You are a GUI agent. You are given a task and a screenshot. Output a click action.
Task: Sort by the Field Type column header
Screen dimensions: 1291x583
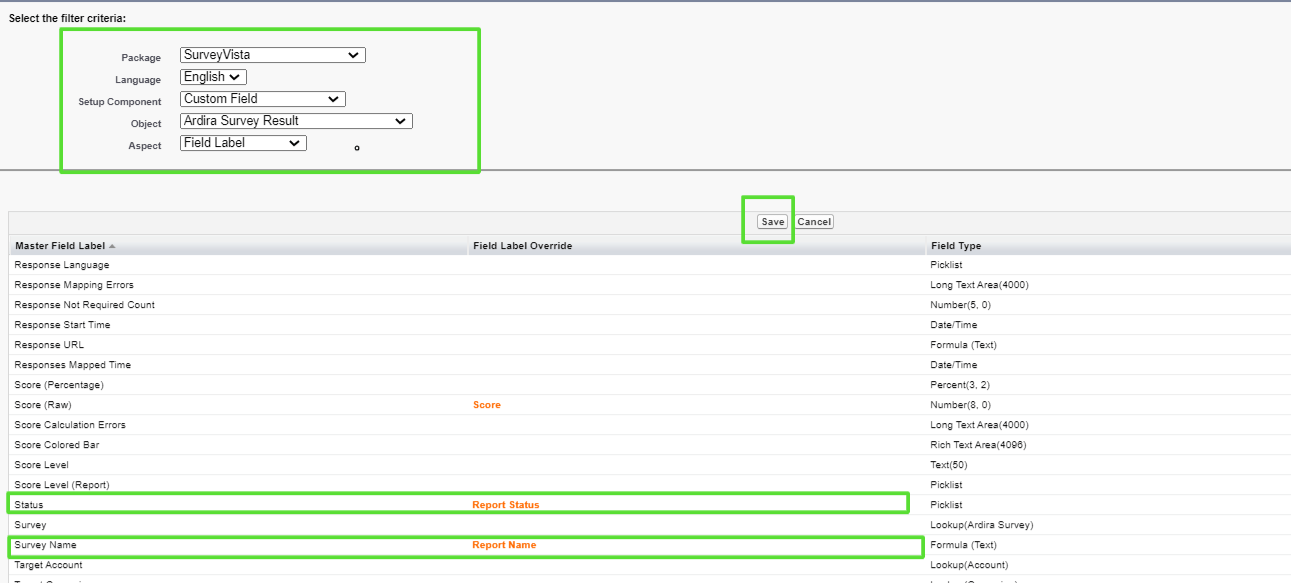(954, 245)
